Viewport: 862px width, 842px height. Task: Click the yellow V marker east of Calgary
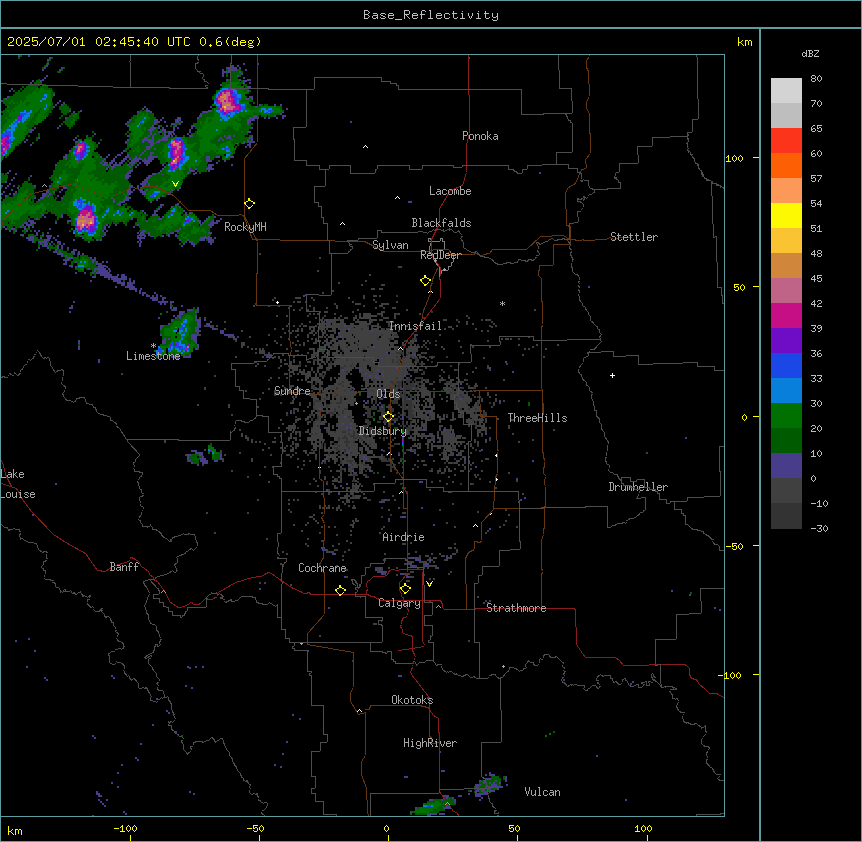point(429,584)
